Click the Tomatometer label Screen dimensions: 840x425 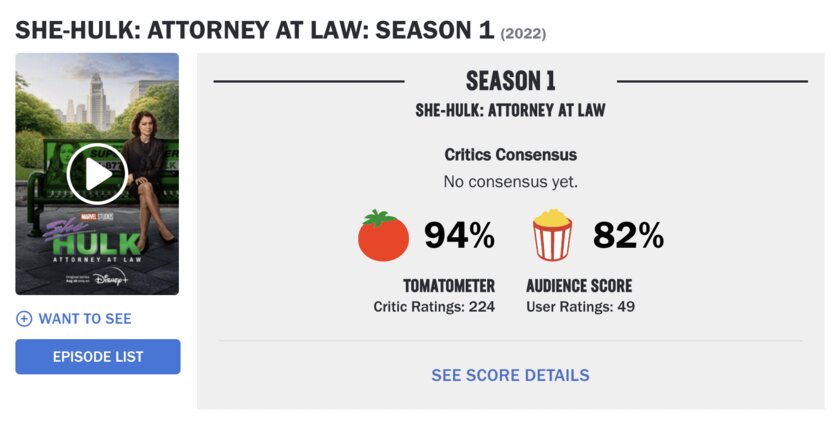coord(449,286)
